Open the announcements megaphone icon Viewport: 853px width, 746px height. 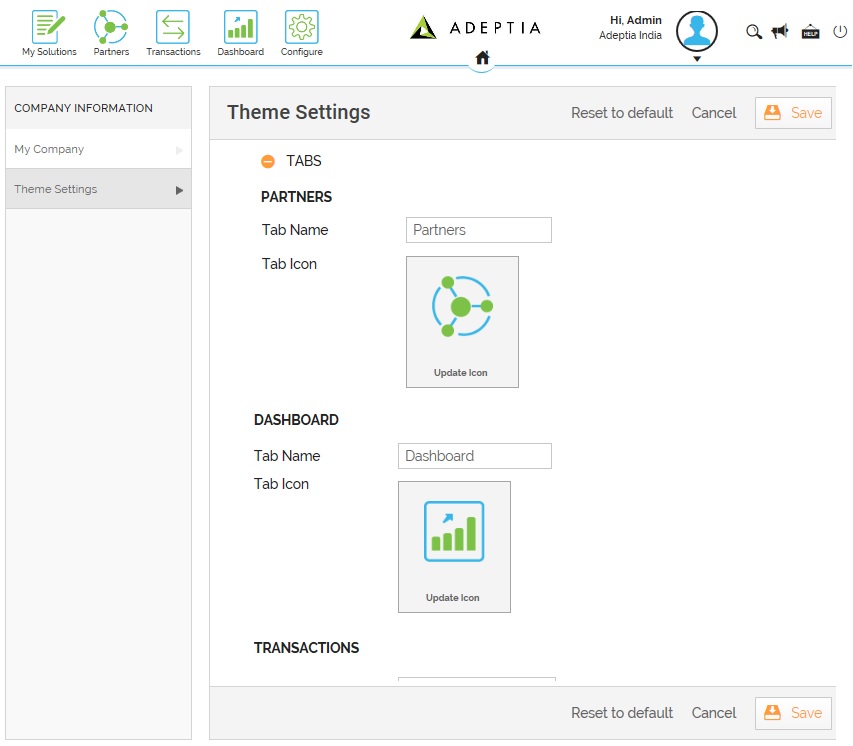(x=780, y=32)
